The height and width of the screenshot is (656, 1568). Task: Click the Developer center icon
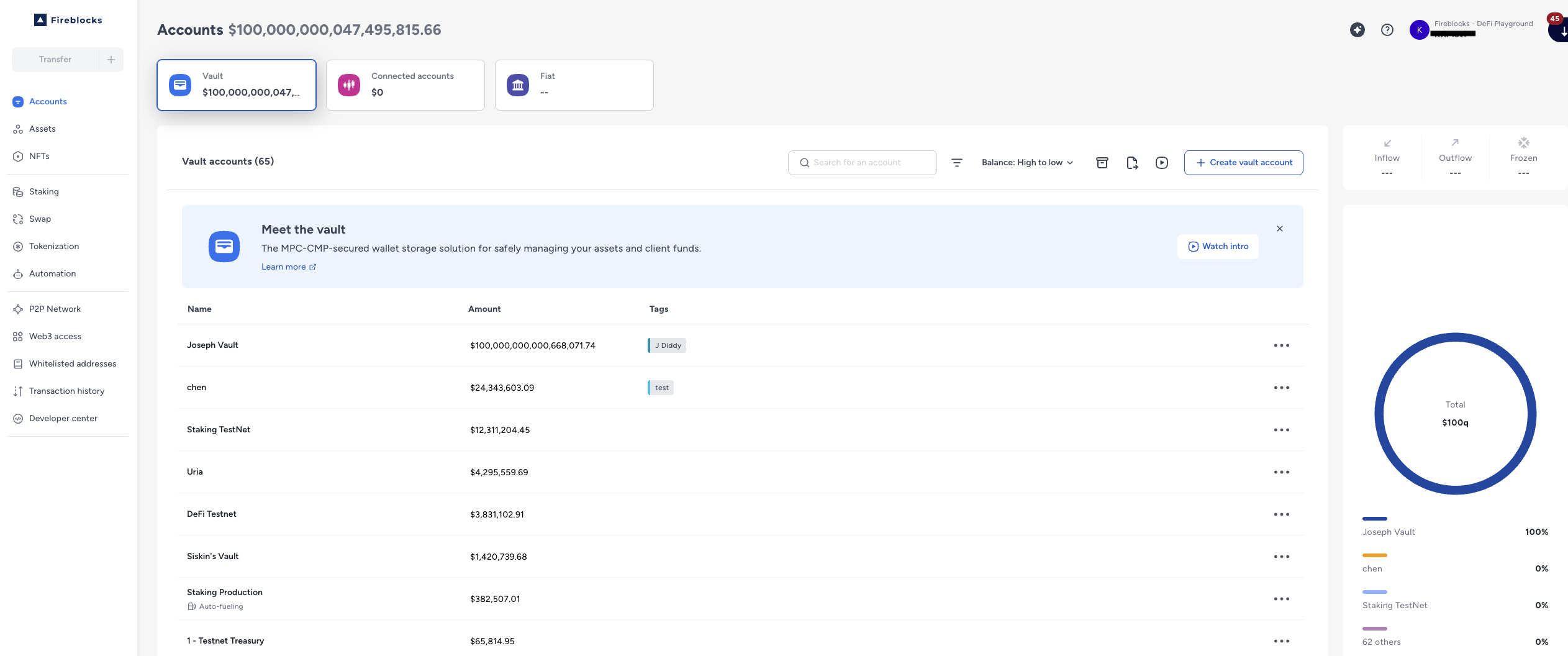tap(18, 419)
